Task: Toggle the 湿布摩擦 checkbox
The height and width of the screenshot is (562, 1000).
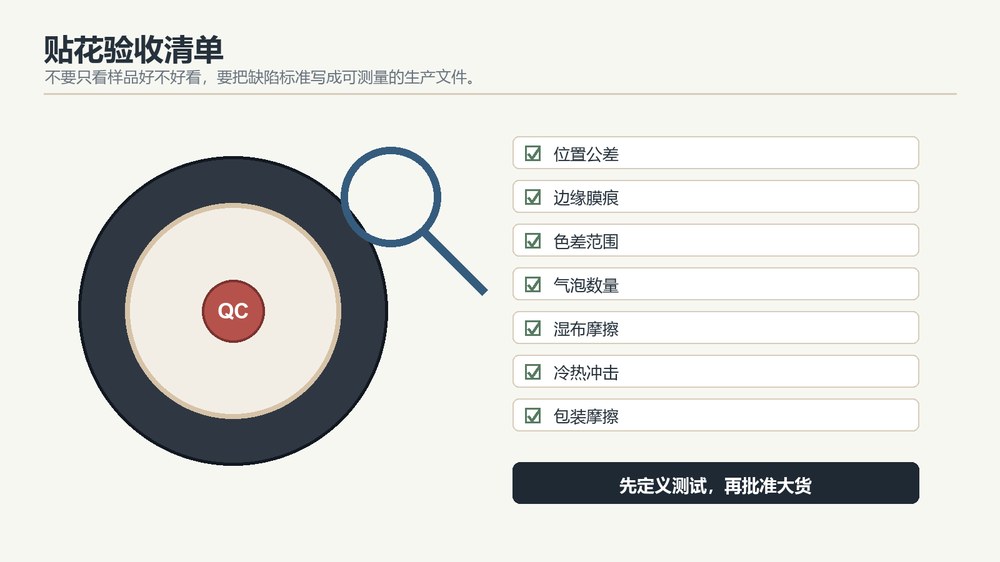Action: tap(533, 328)
